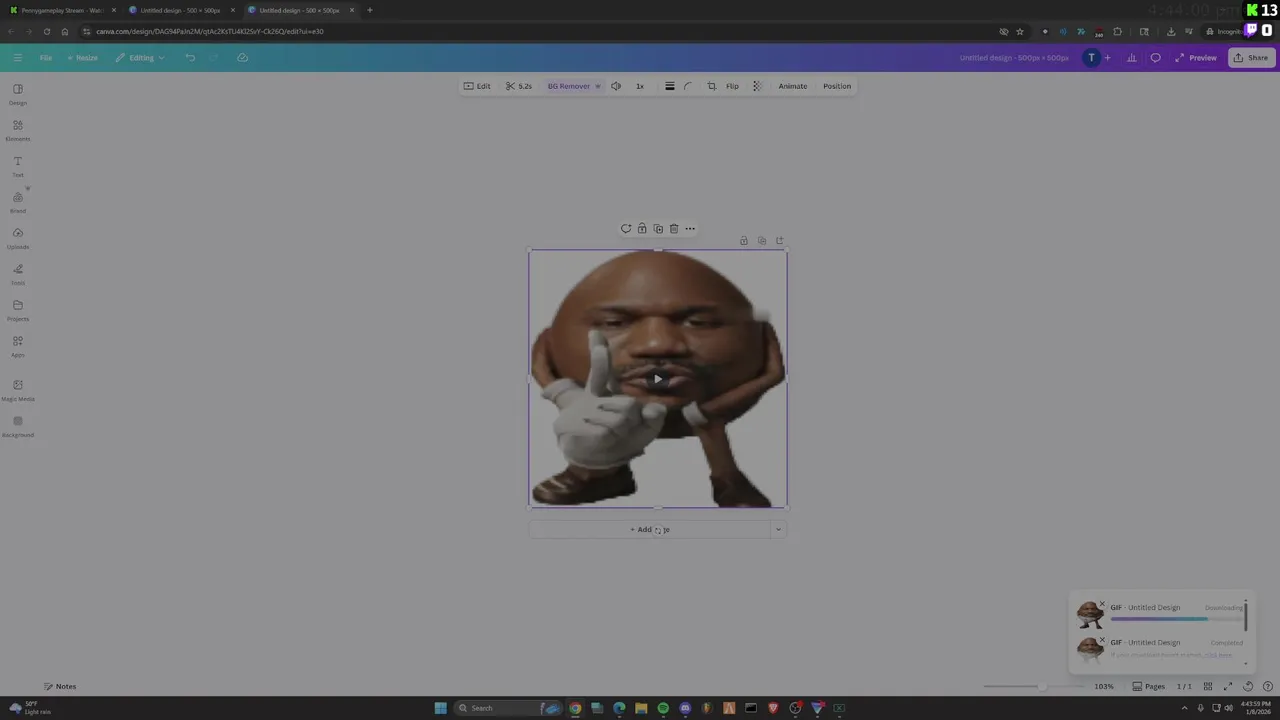Toggle the Notes panel
This screenshot has height=720, width=1280.
[60, 687]
